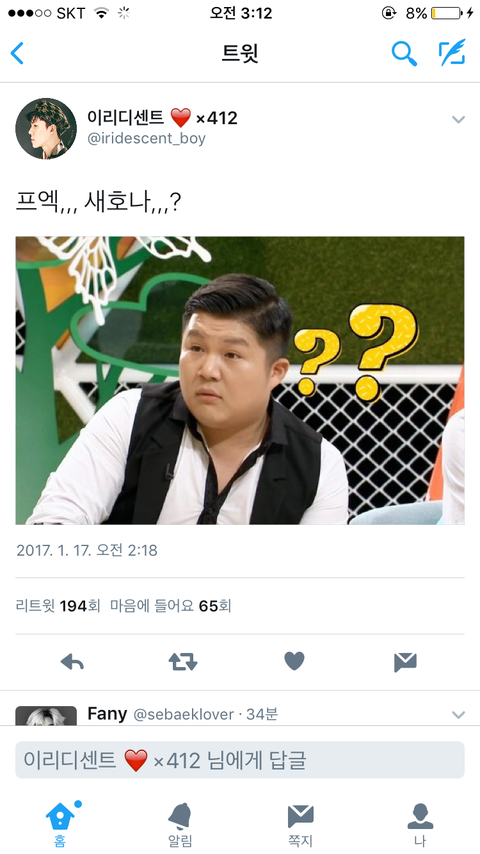Compose a new tweet with quill icon
The height and width of the screenshot is (854, 480).
[452, 53]
